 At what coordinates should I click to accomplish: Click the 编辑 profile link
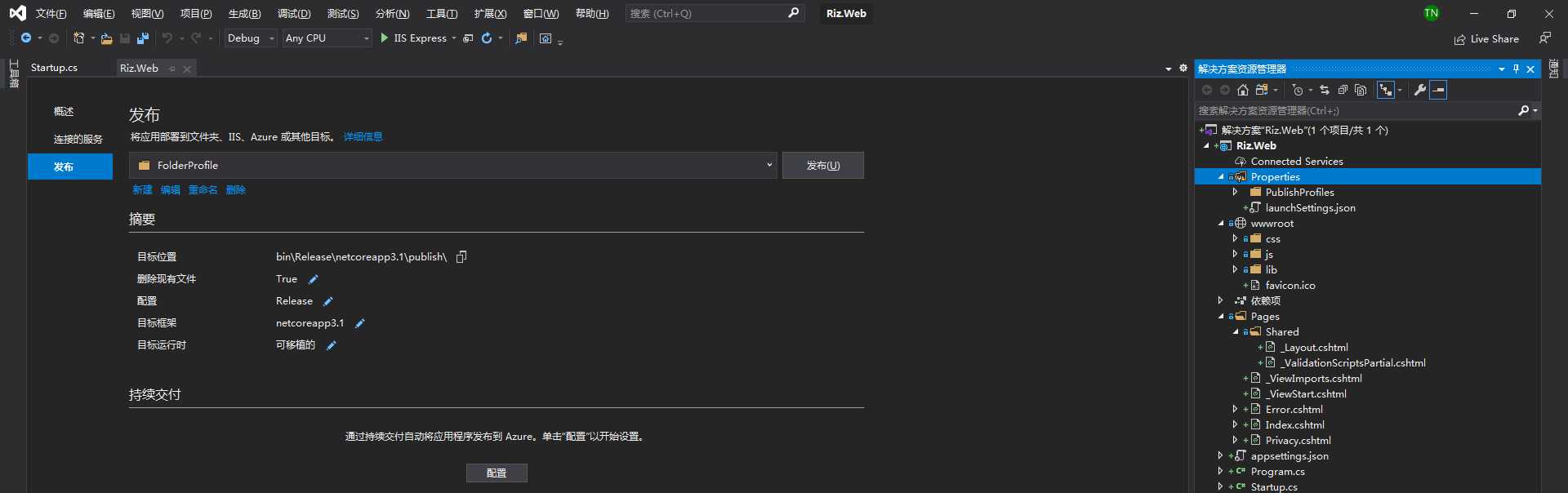coord(170,190)
